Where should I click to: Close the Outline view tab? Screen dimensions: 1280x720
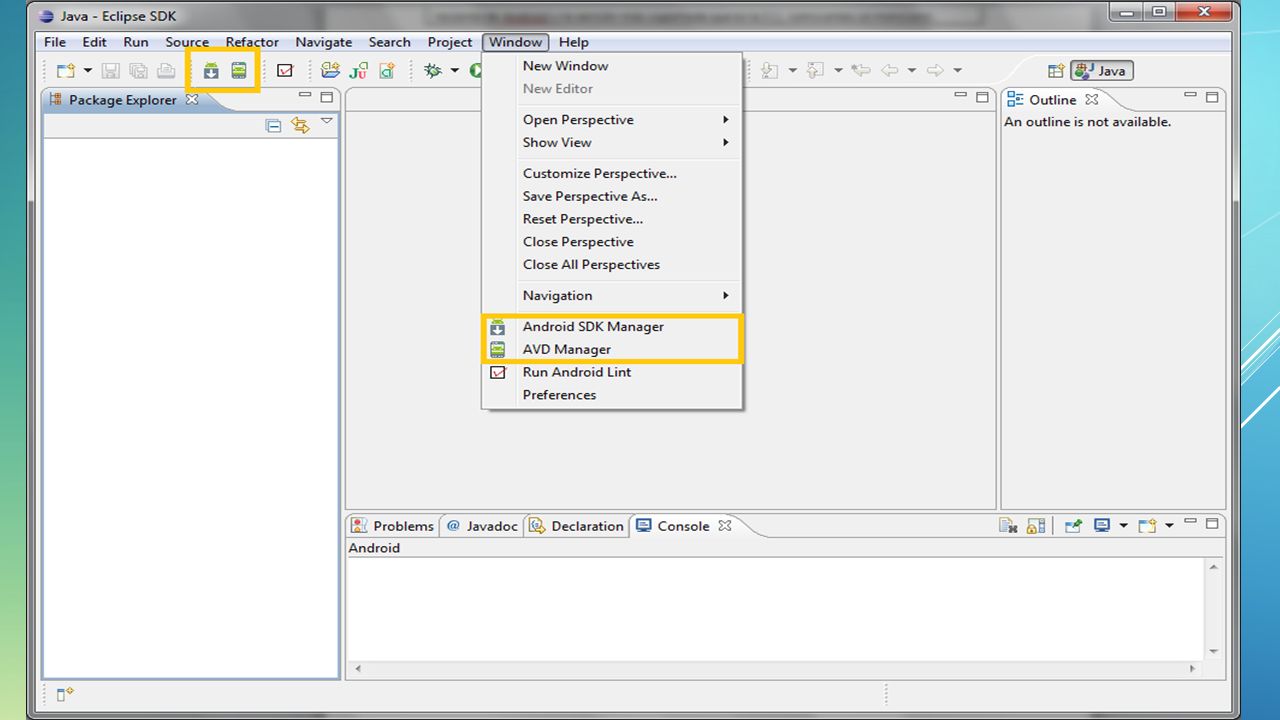tap(1092, 99)
